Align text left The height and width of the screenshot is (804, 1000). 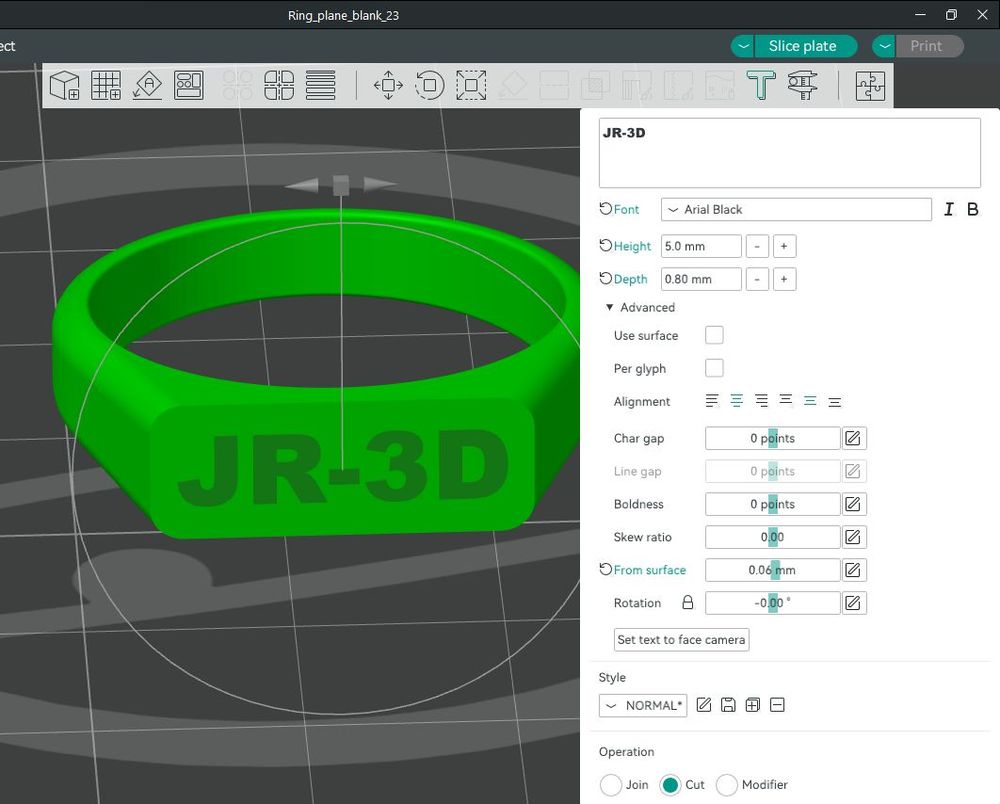point(712,401)
